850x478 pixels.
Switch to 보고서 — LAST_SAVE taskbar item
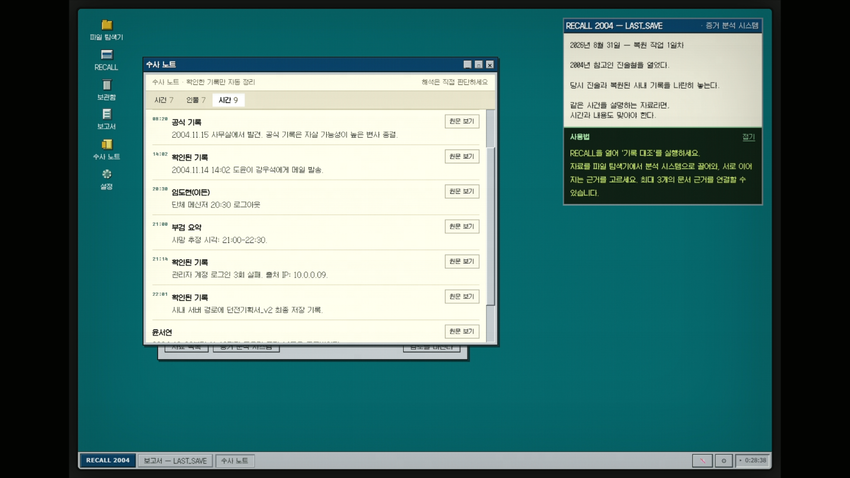tap(175, 461)
